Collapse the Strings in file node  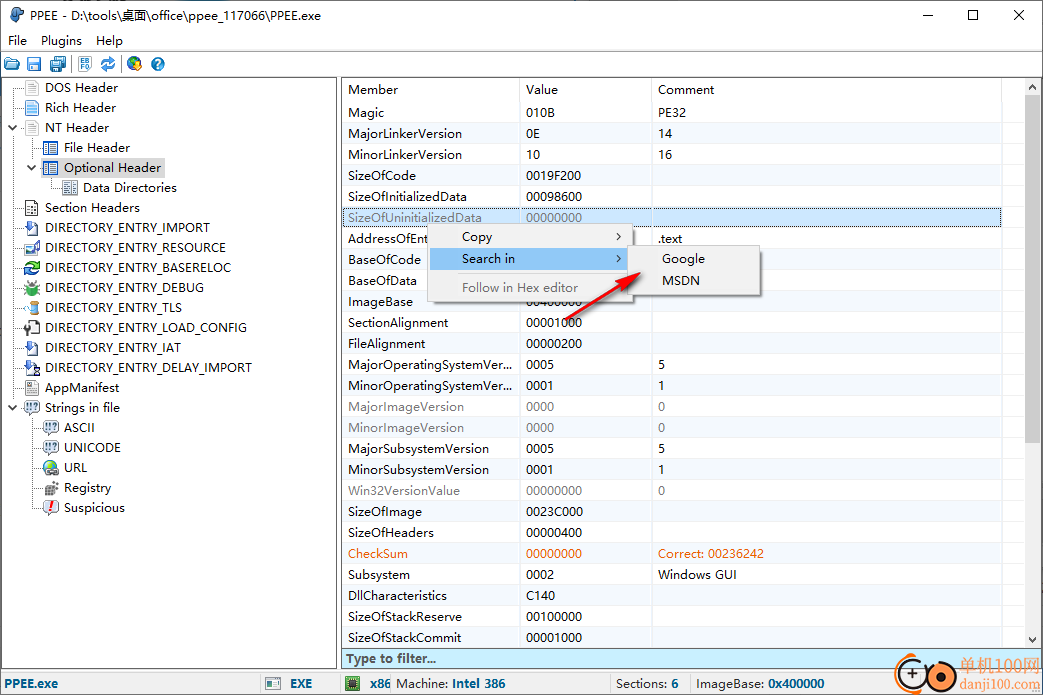[x=13, y=408]
